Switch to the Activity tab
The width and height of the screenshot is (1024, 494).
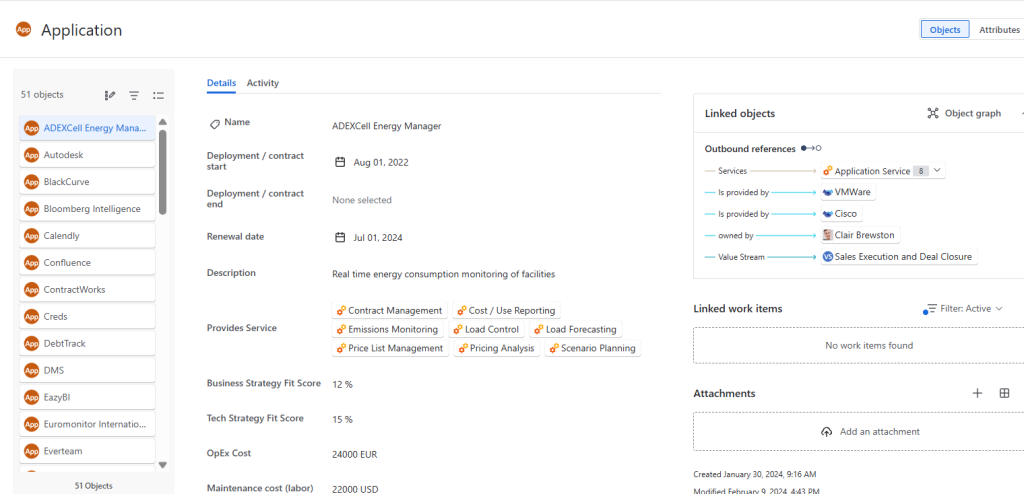263,83
